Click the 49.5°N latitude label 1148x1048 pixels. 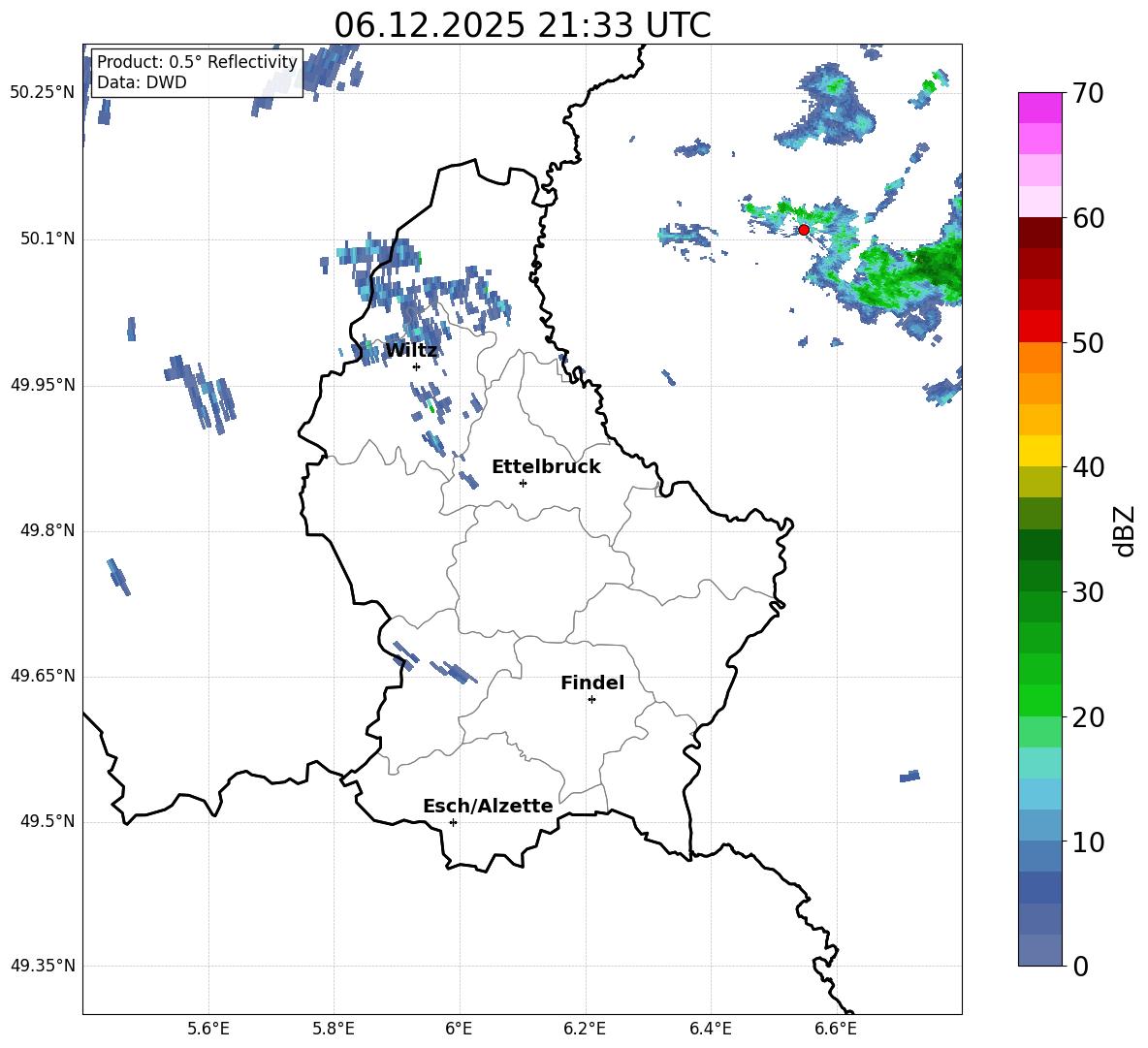pos(48,821)
